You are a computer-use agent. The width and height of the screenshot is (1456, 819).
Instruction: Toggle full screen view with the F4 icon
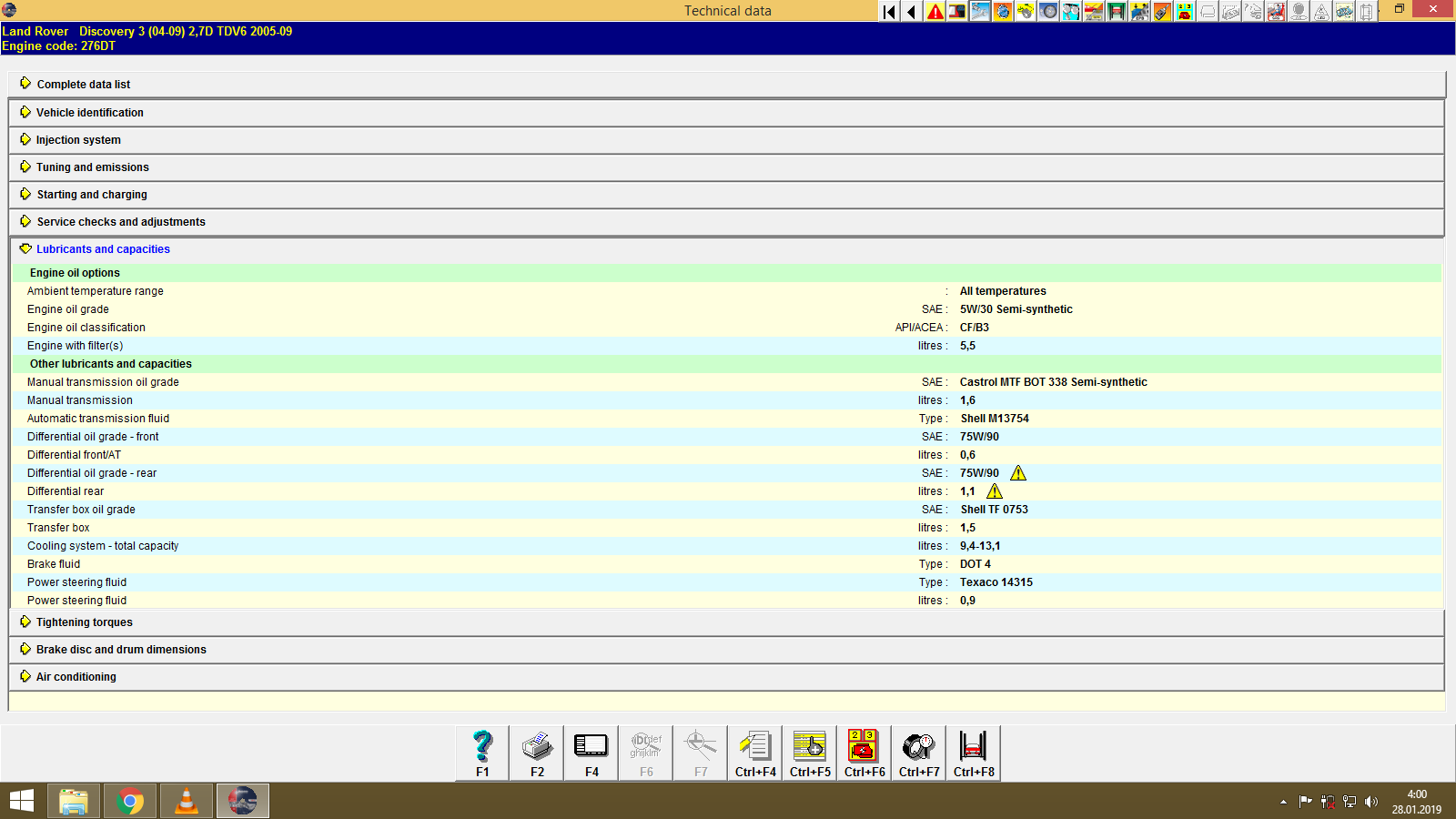pyautogui.click(x=591, y=752)
